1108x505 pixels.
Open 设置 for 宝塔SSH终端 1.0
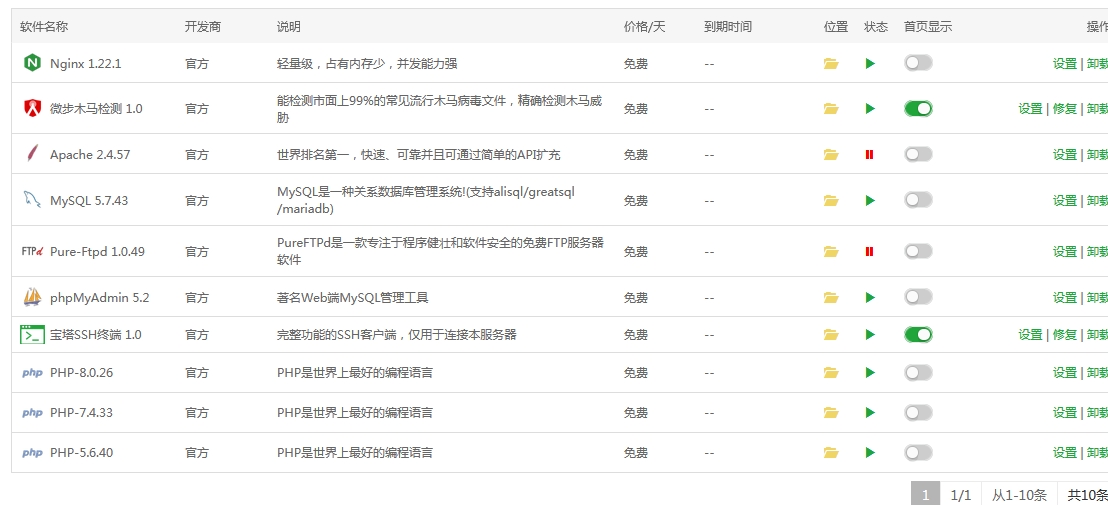point(1030,335)
